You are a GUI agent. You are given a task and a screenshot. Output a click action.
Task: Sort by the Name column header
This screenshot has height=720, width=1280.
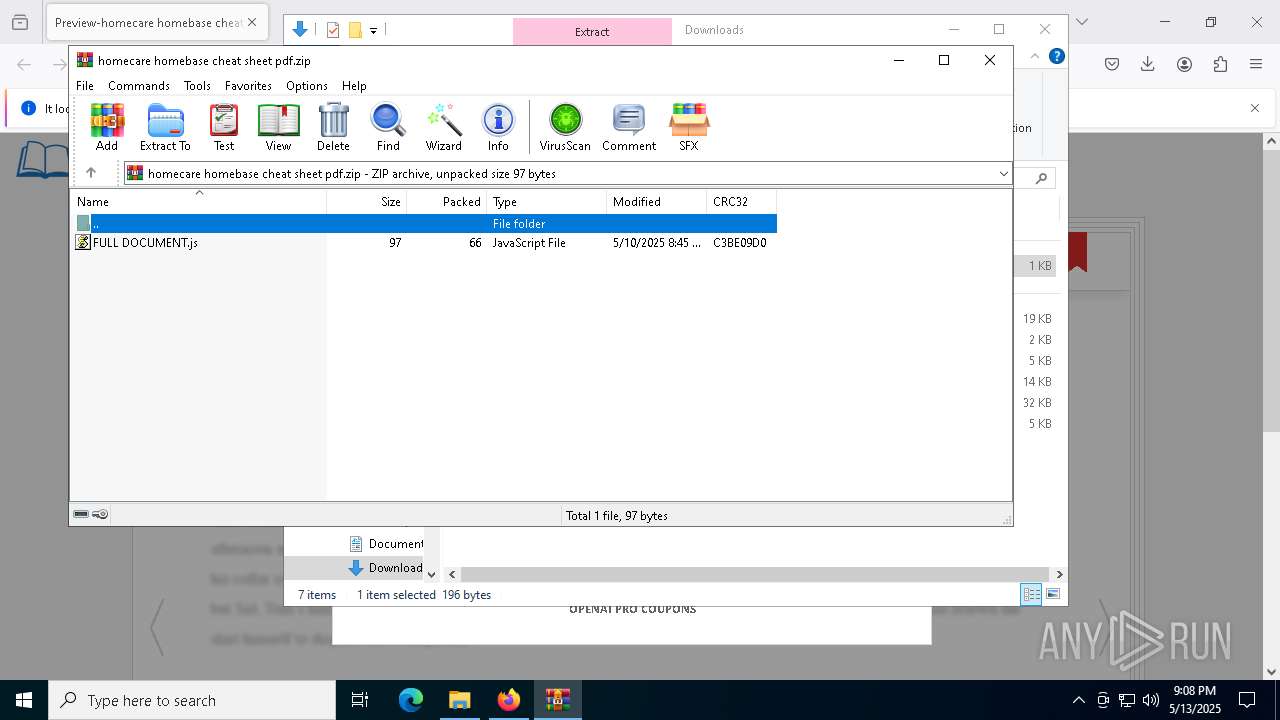198,202
